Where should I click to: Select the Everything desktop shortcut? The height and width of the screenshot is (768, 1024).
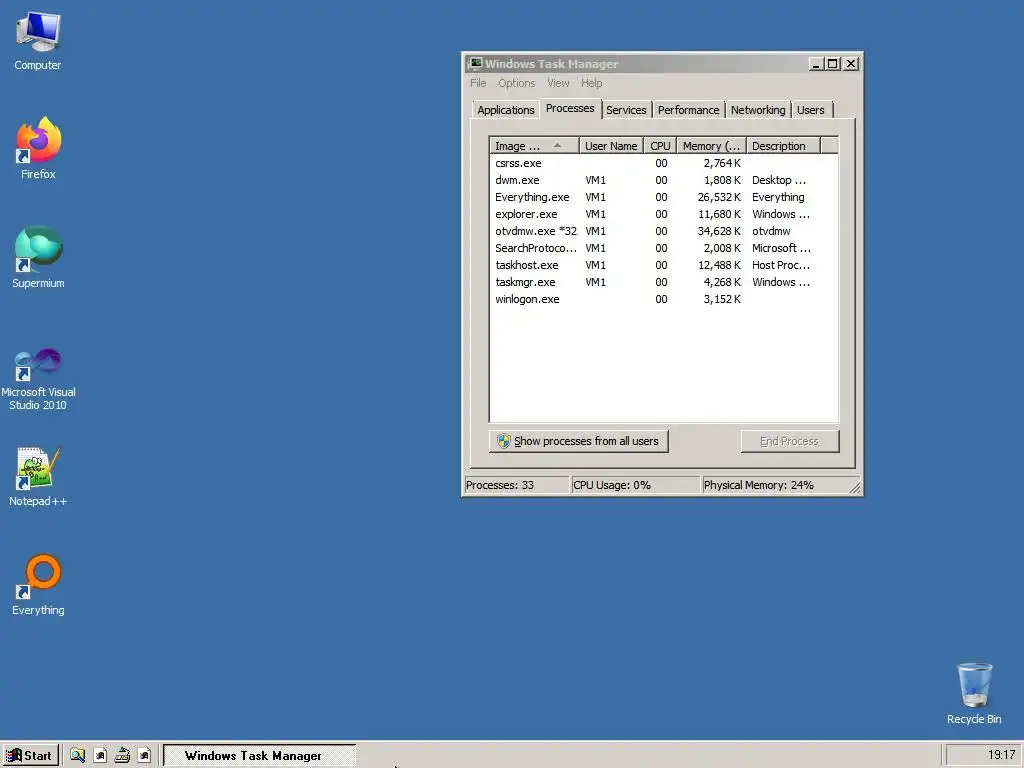click(x=38, y=585)
